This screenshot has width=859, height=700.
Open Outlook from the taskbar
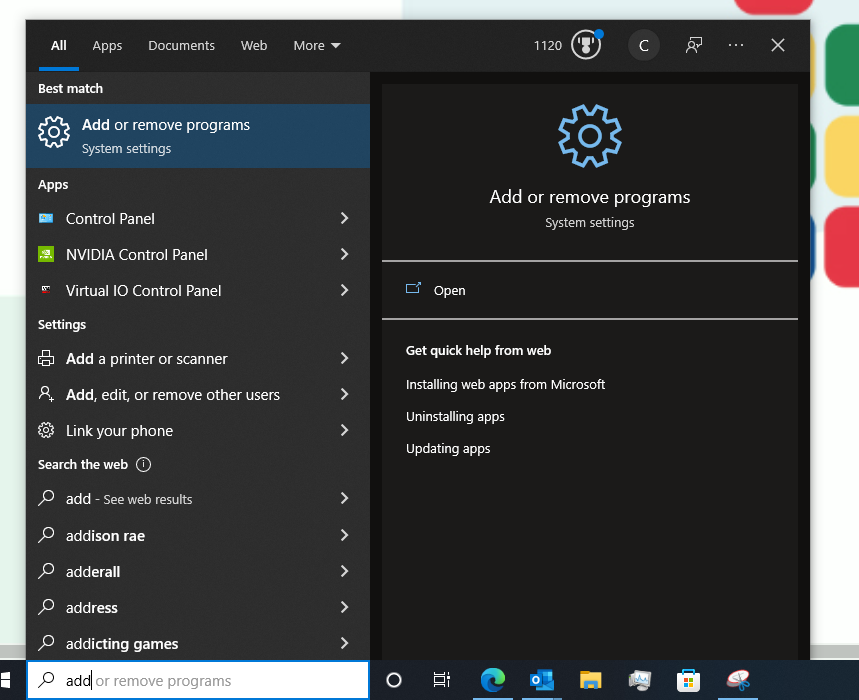(542, 680)
